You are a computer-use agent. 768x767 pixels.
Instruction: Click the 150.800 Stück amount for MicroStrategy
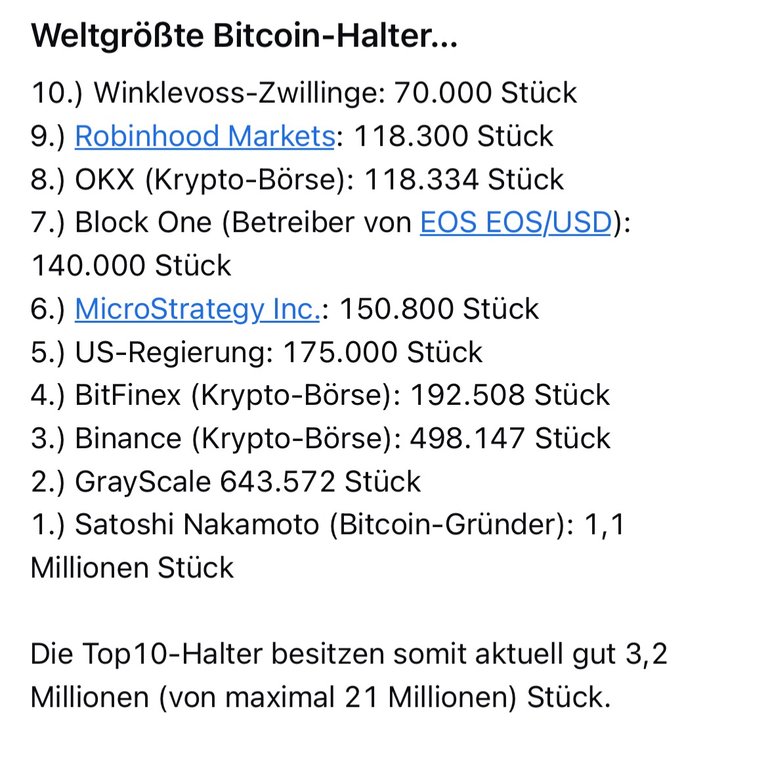439,309
